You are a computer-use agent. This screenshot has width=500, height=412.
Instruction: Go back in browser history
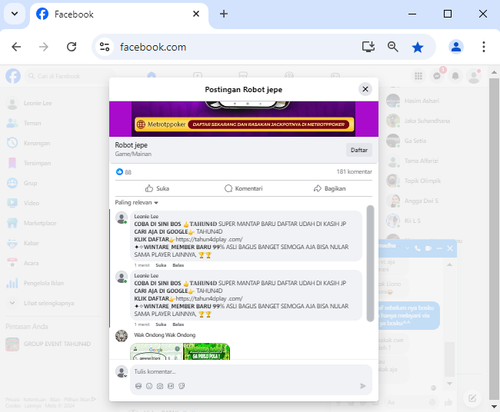tap(16, 47)
